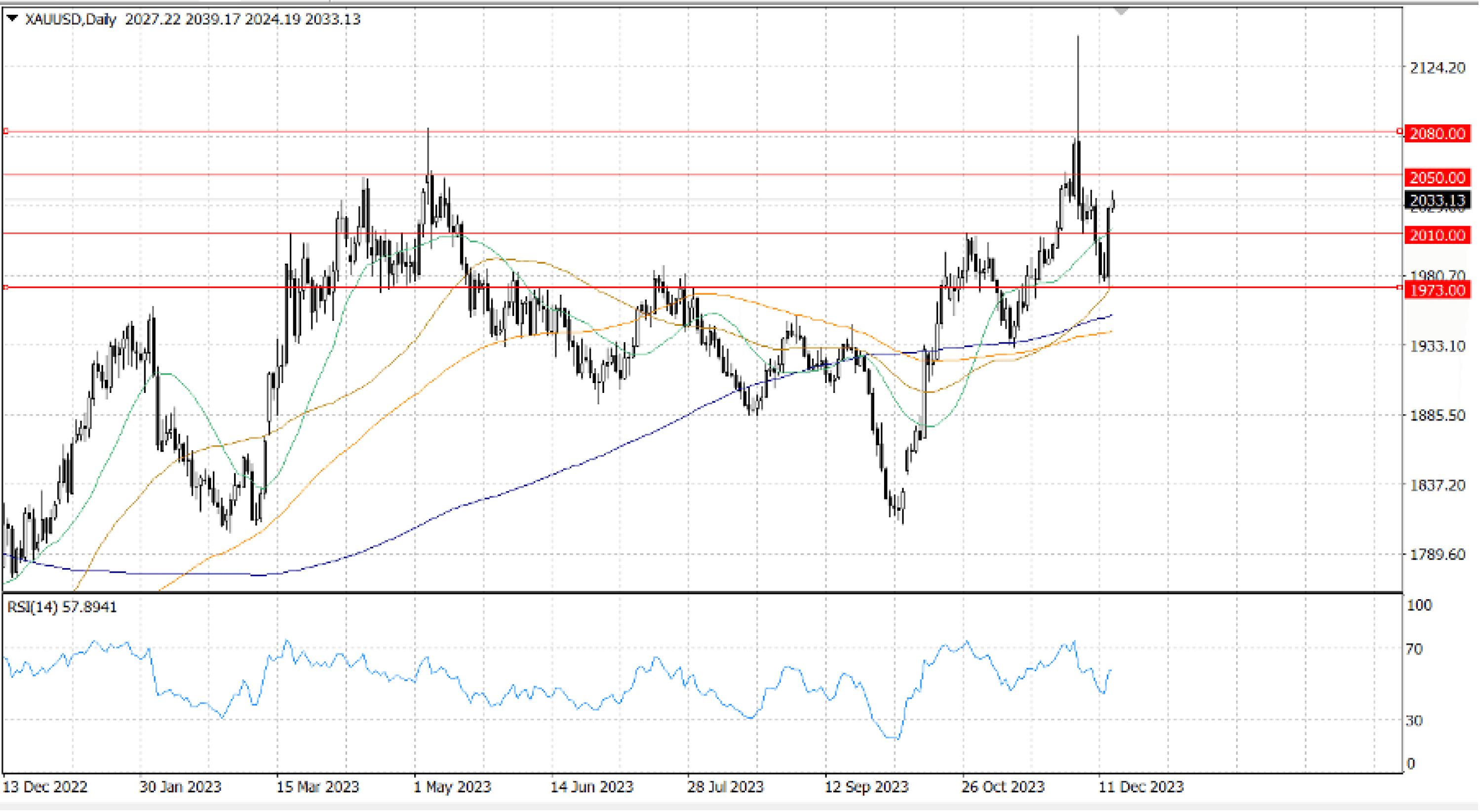Image resolution: width=1480 pixels, height=812 pixels.
Task: Click the RSI 70 level scale label
Action: (1414, 649)
